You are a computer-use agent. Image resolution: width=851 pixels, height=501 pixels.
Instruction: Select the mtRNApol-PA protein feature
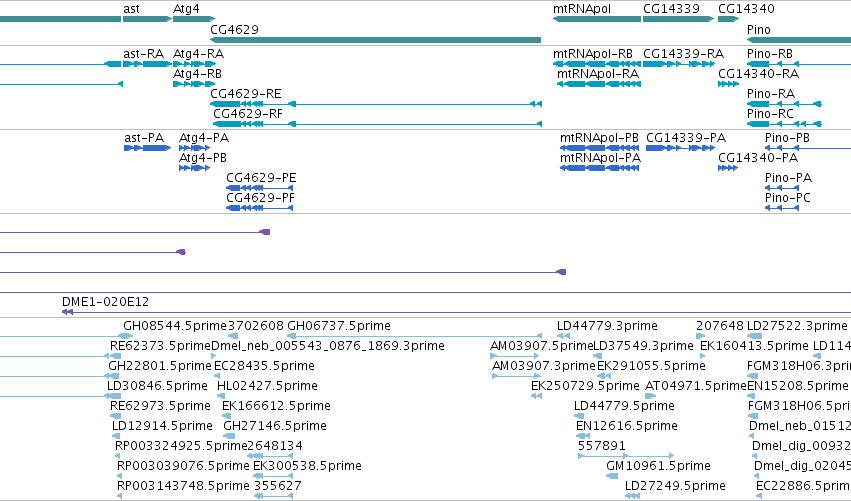[x=600, y=168]
